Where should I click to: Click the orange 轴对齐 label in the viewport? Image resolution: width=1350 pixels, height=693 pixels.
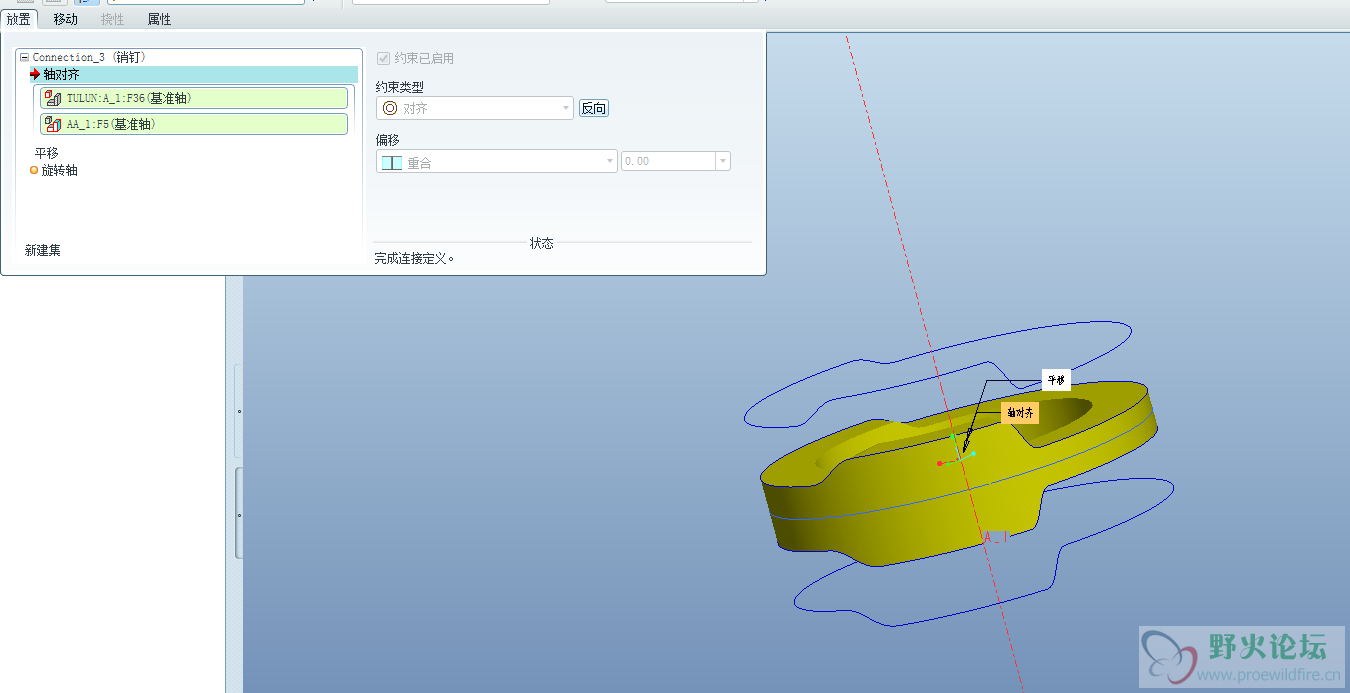[x=1020, y=413]
